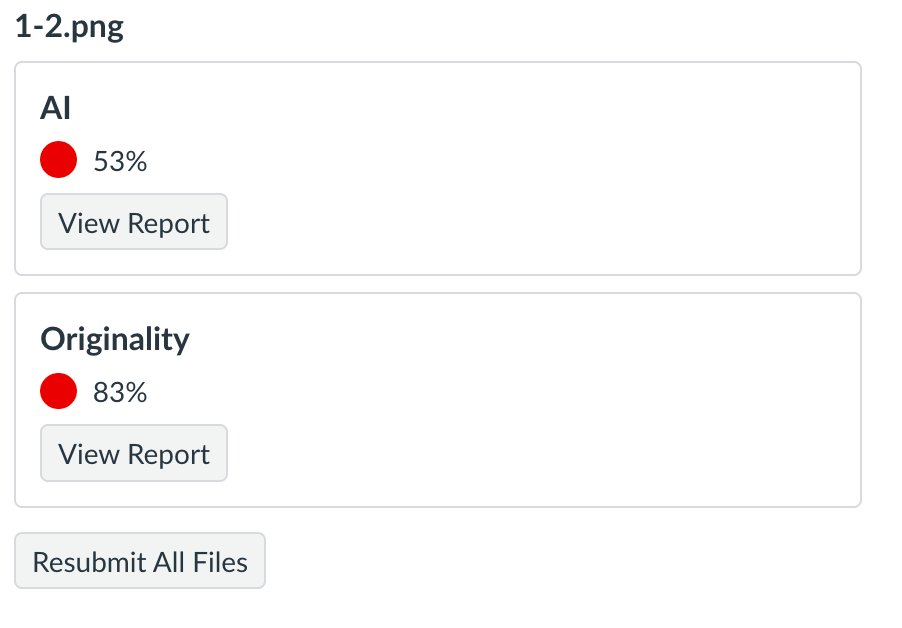The width and height of the screenshot is (902, 628).
Task: Click the gap between AI and Originality cards
Action: tap(437, 284)
